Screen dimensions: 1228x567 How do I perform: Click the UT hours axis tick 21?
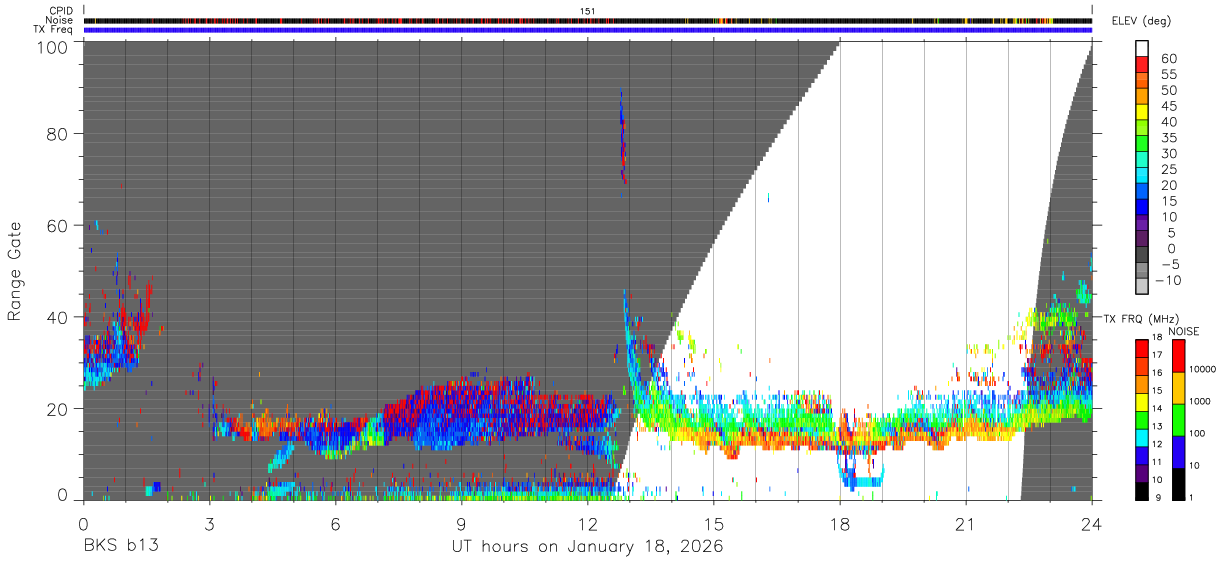tap(965, 524)
